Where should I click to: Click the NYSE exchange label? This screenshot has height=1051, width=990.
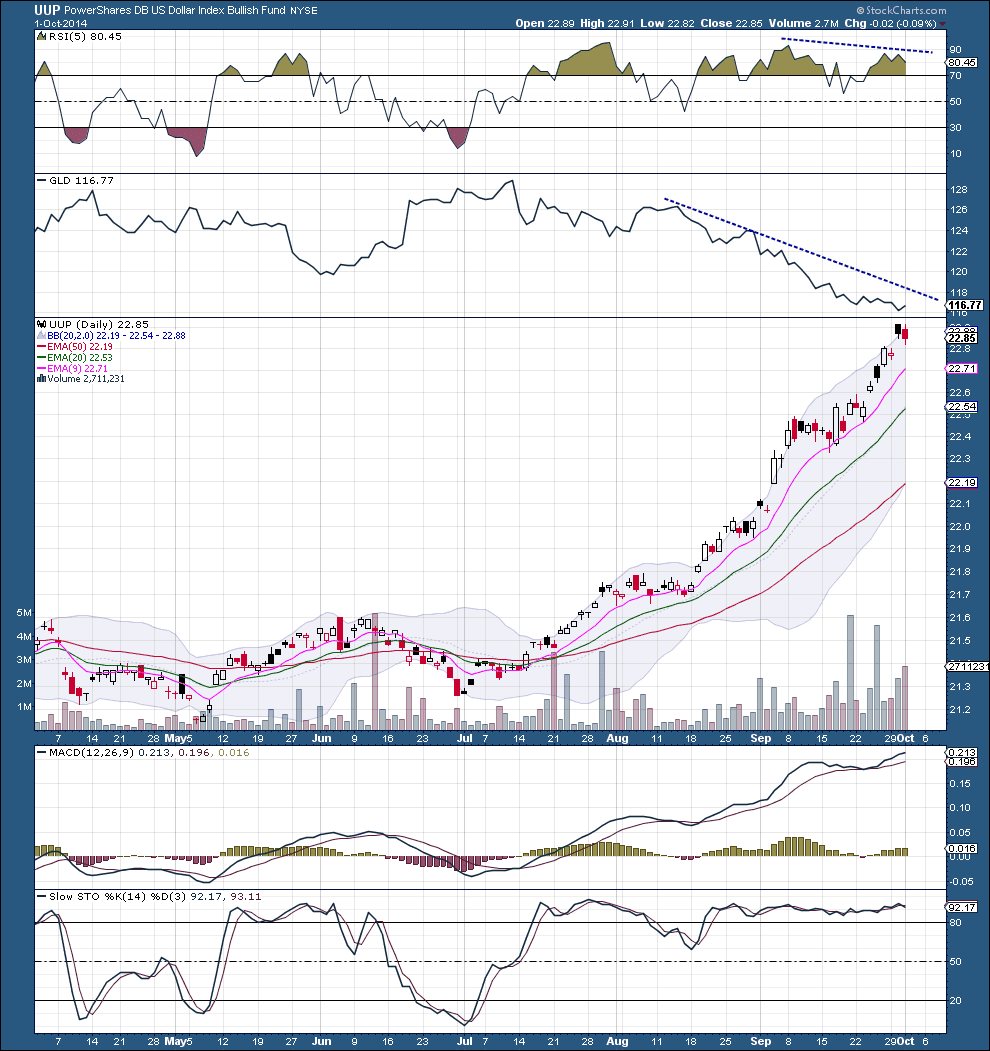tap(304, 11)
